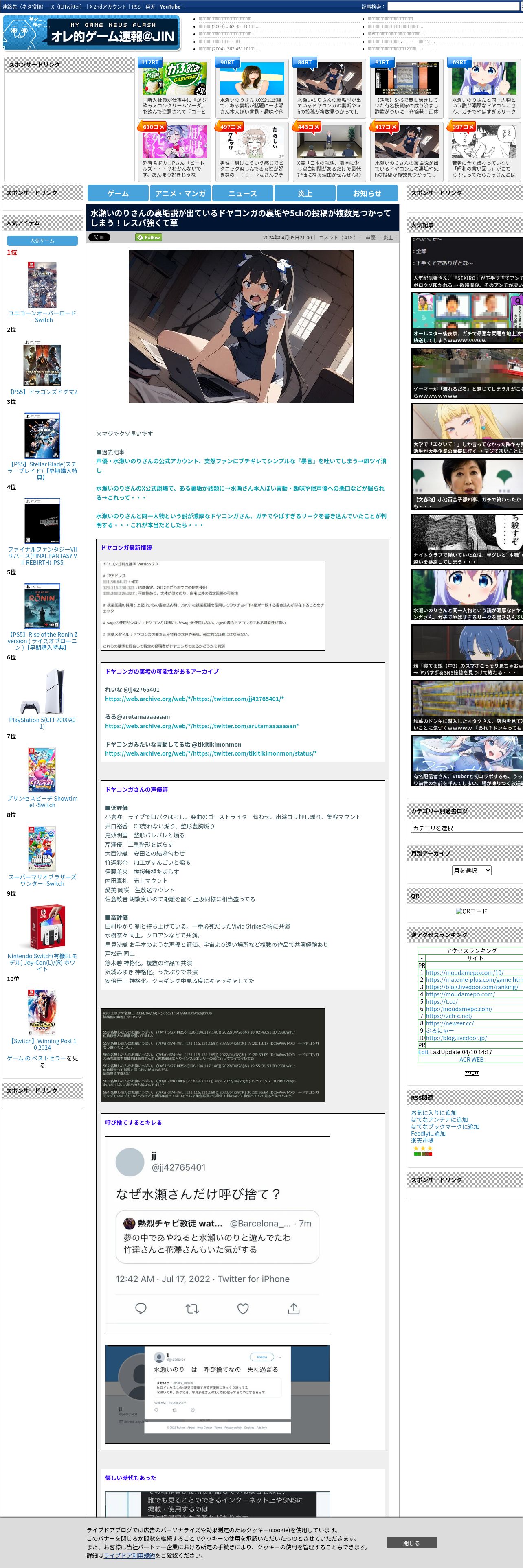Open the RSS top bar link

(136, 7)
